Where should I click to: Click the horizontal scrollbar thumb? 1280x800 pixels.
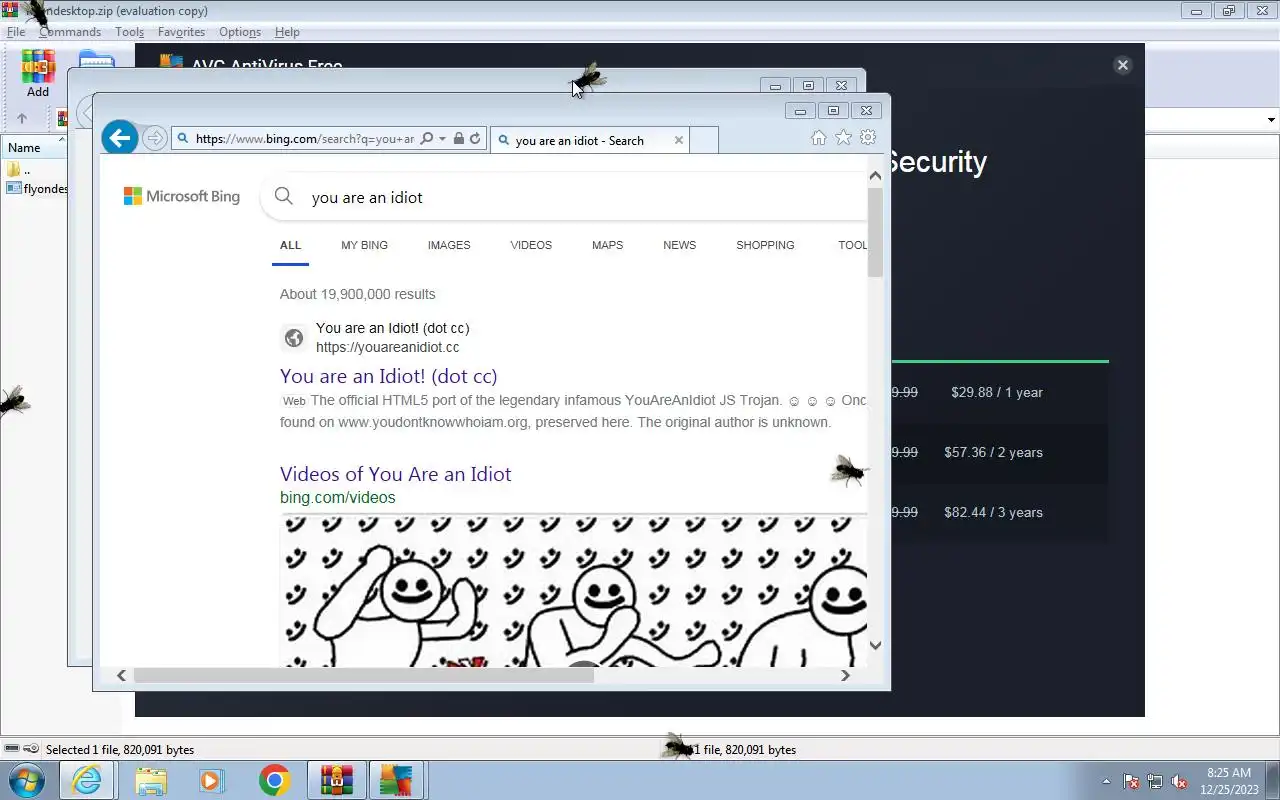tap(364, 675)
